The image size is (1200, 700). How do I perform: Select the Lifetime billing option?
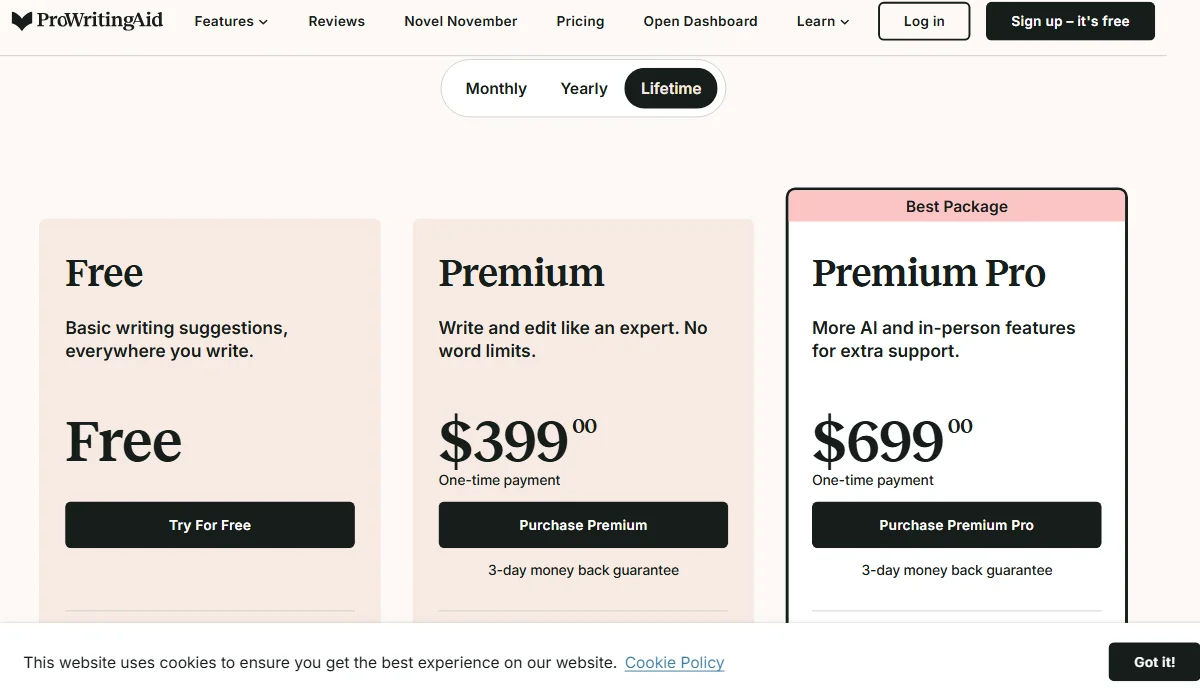tap(670, 88)
